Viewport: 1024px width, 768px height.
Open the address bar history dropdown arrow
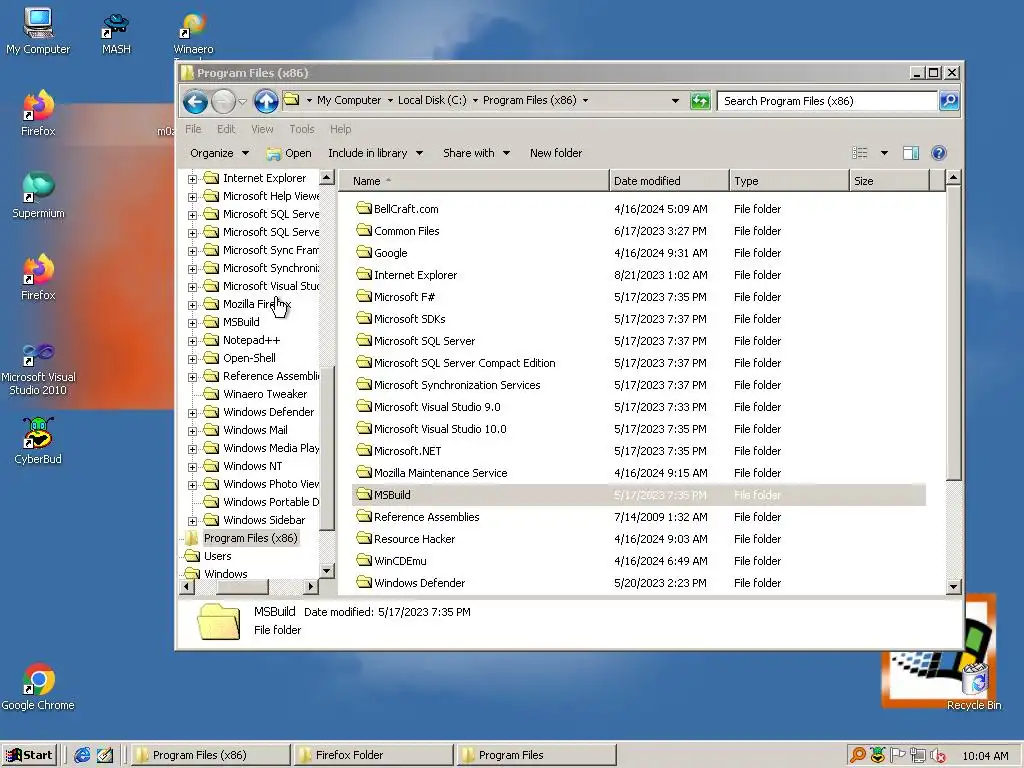(675, 101)
